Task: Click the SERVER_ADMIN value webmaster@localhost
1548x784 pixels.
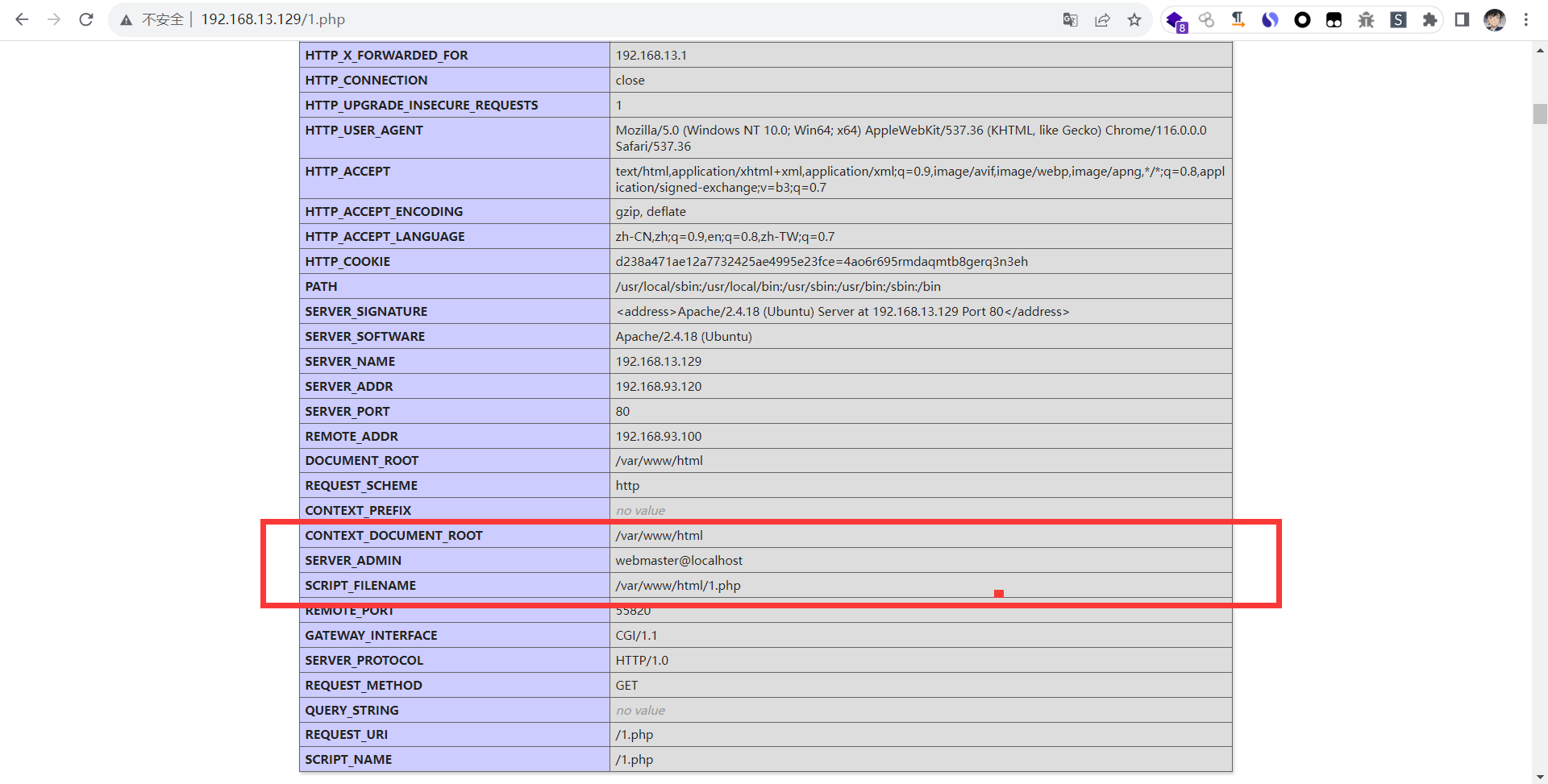Action: [679, 561]
